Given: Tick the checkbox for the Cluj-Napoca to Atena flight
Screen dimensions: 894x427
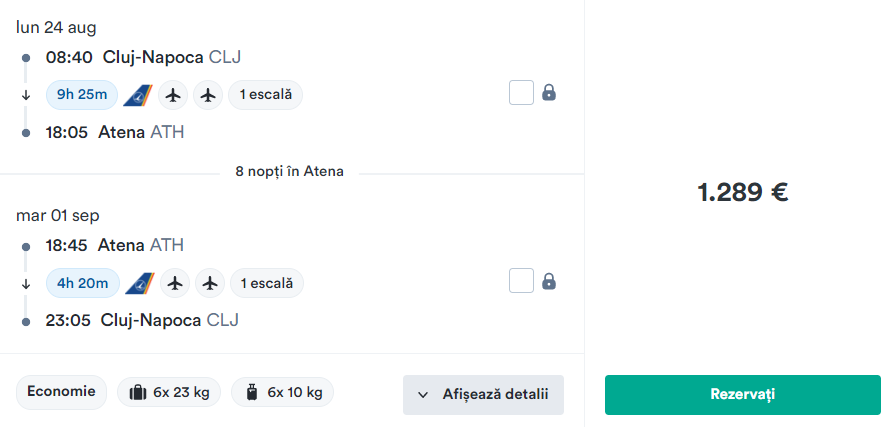Looking at the screenshot, I should (x=521, y=93).
